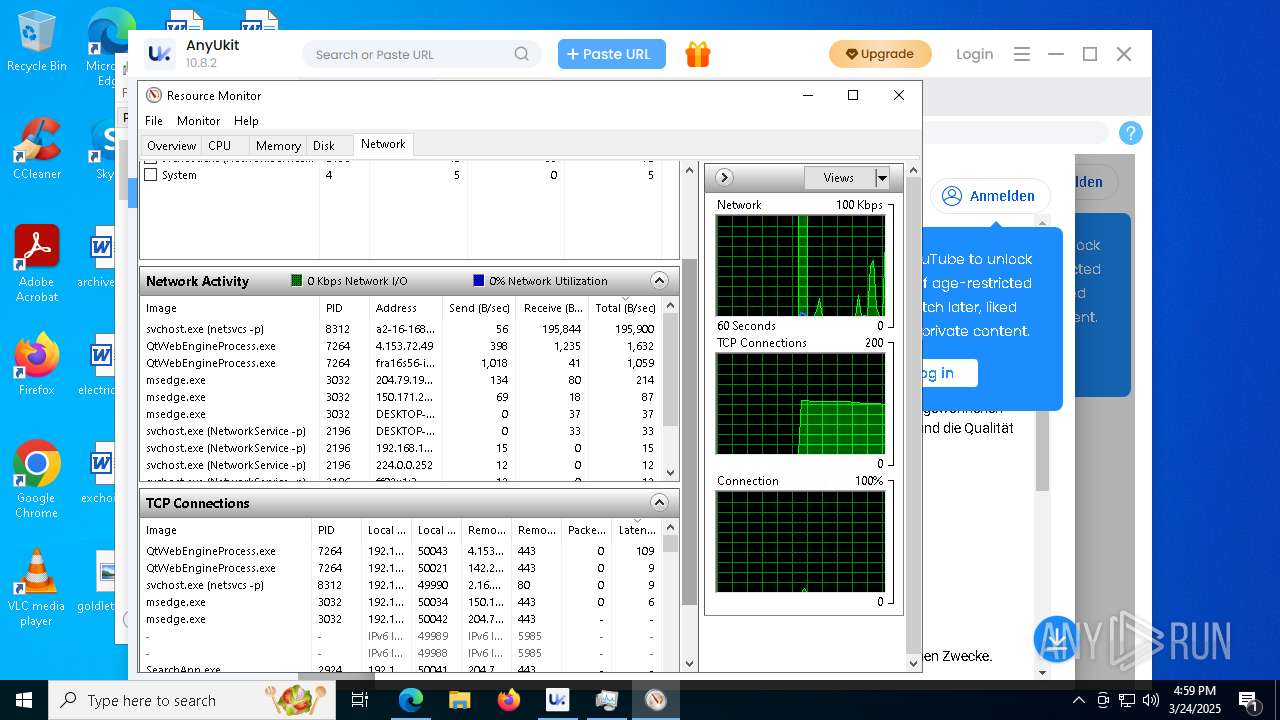This screenshot has width=1280, height=720.
Task: Click the taskbar clock showing 4:59 PM
Action: [1195, 700]
